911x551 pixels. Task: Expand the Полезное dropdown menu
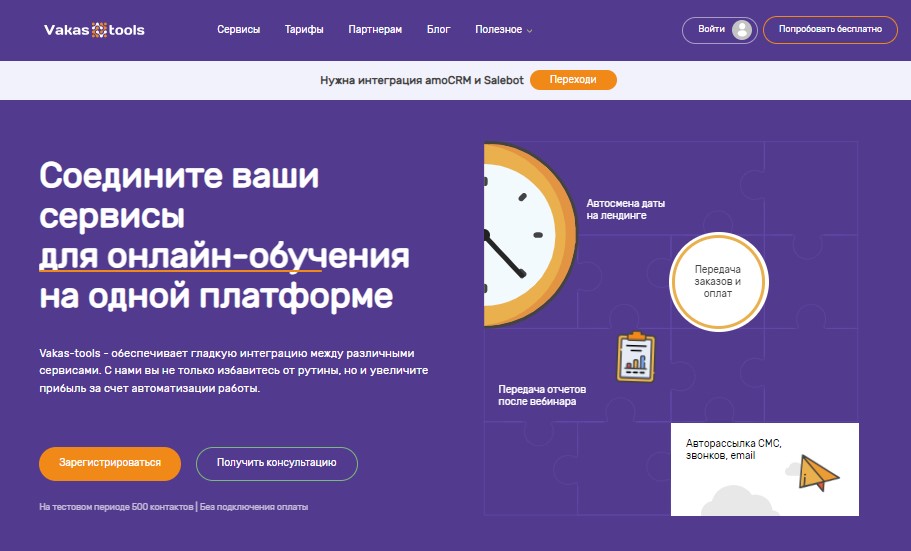(503, 30)
